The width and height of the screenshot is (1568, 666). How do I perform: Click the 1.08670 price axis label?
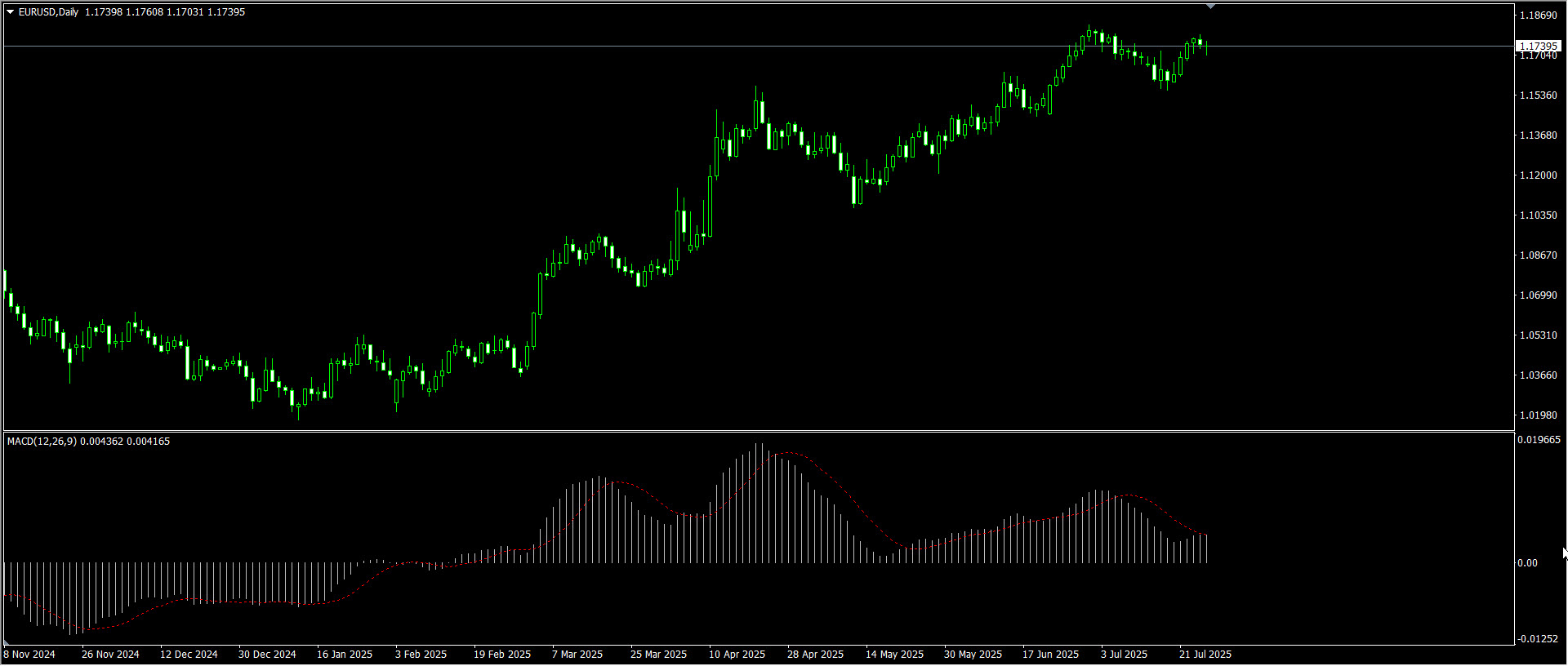[x=1538, y=255]
